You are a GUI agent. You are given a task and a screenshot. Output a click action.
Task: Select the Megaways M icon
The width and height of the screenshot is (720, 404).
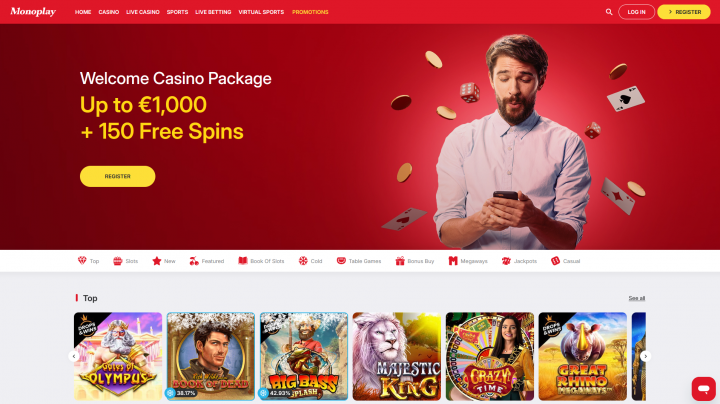click(x=453, y=261)
